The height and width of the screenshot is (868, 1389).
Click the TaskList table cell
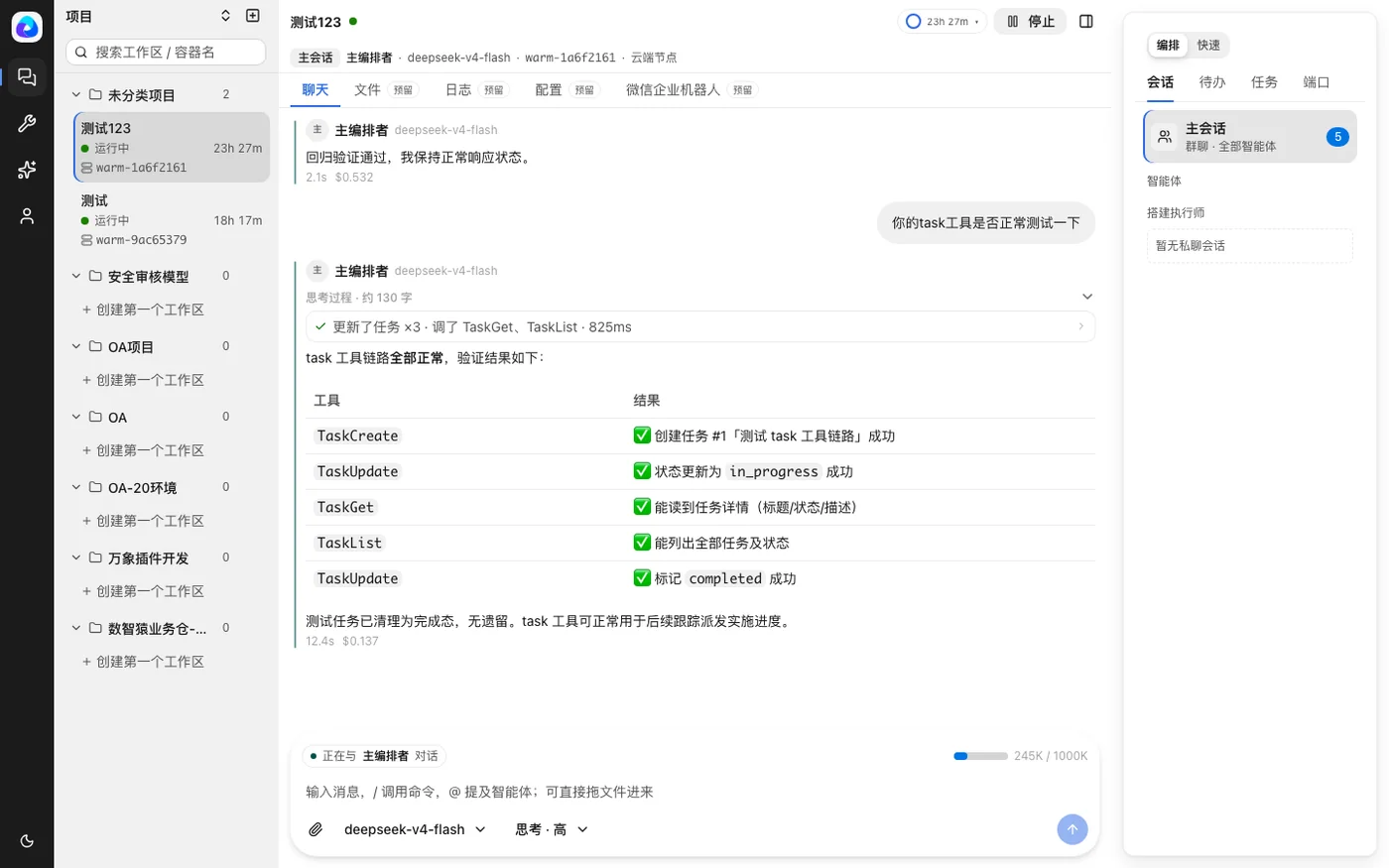[x=349, y=543]
